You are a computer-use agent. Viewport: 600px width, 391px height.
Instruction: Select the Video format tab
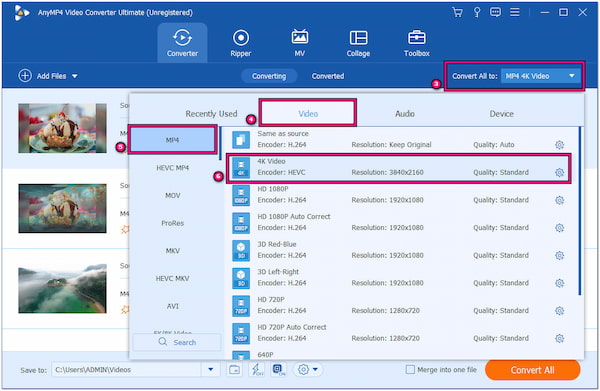(x=308, y=113)
